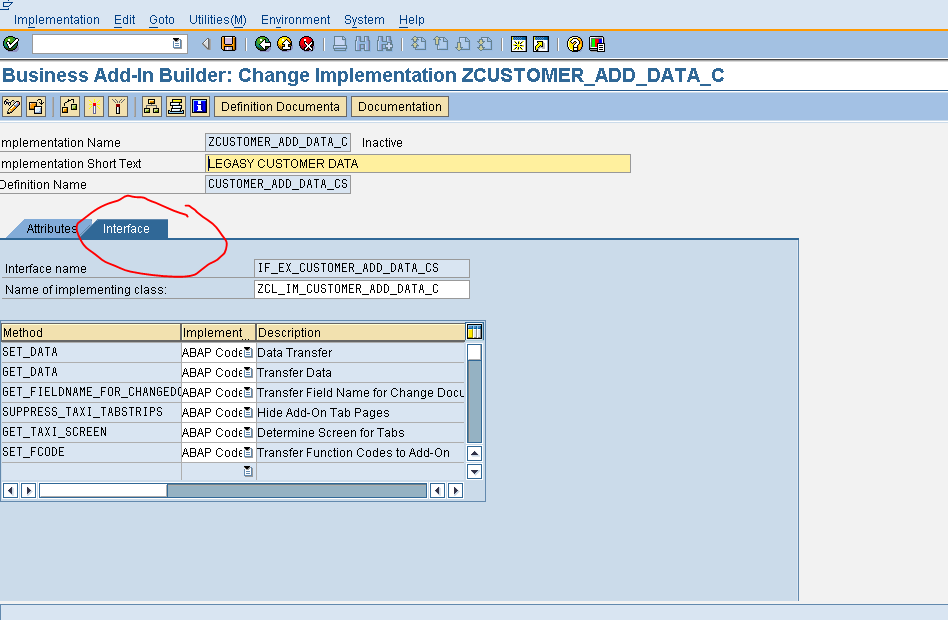
Task: Open the command field dropdown
Action: pos(176,44)
